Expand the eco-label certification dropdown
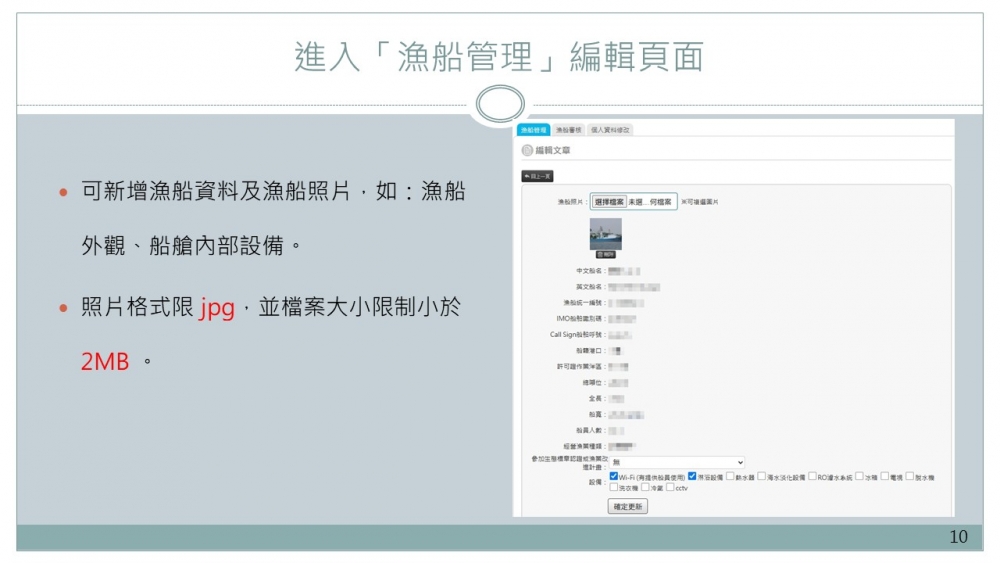 click(x=677, y=462)
